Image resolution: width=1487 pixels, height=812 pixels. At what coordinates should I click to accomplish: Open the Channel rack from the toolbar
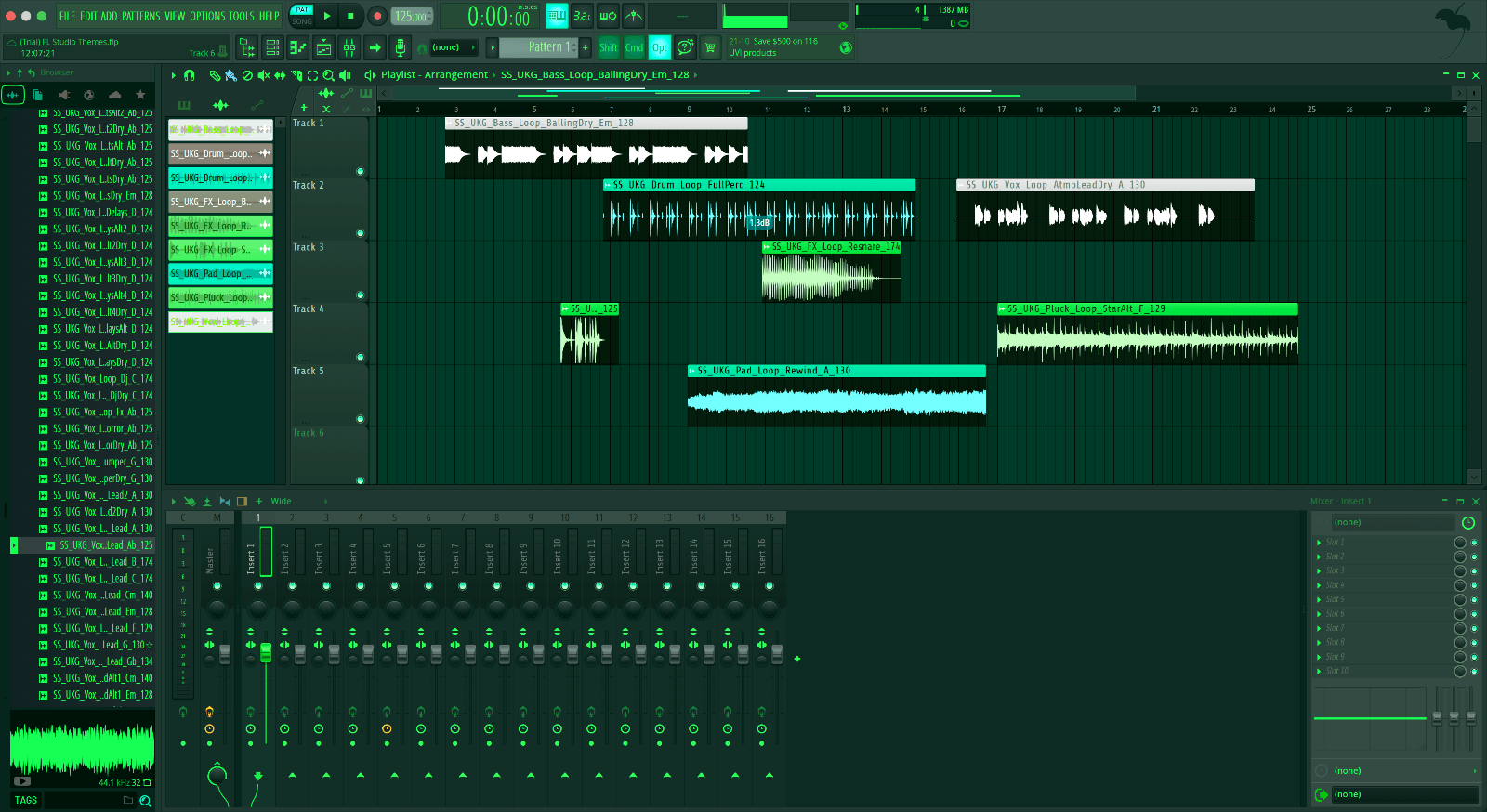(323, 47)
